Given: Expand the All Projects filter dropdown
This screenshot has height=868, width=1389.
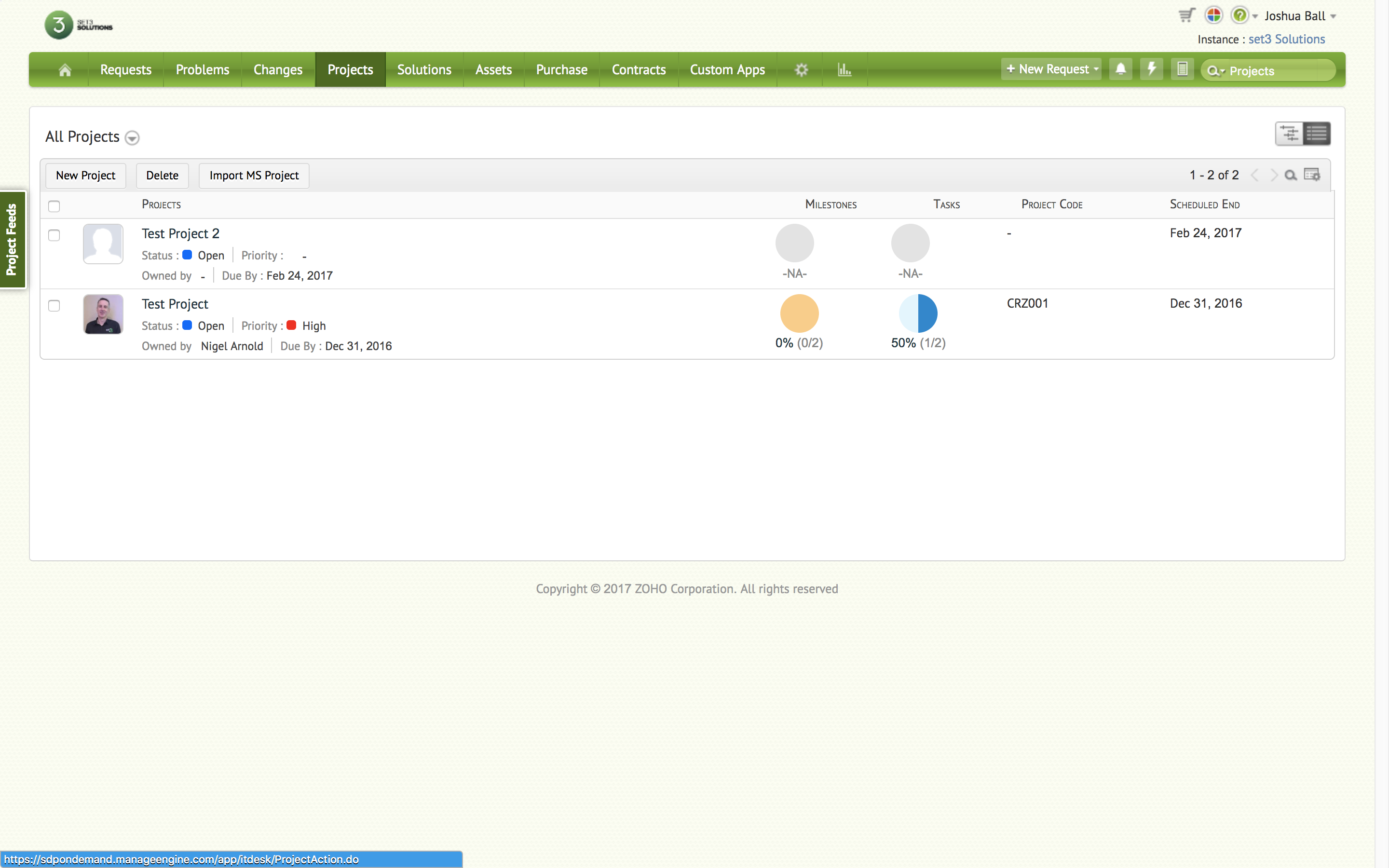Looking at the screenshot, I should [132, 138].
